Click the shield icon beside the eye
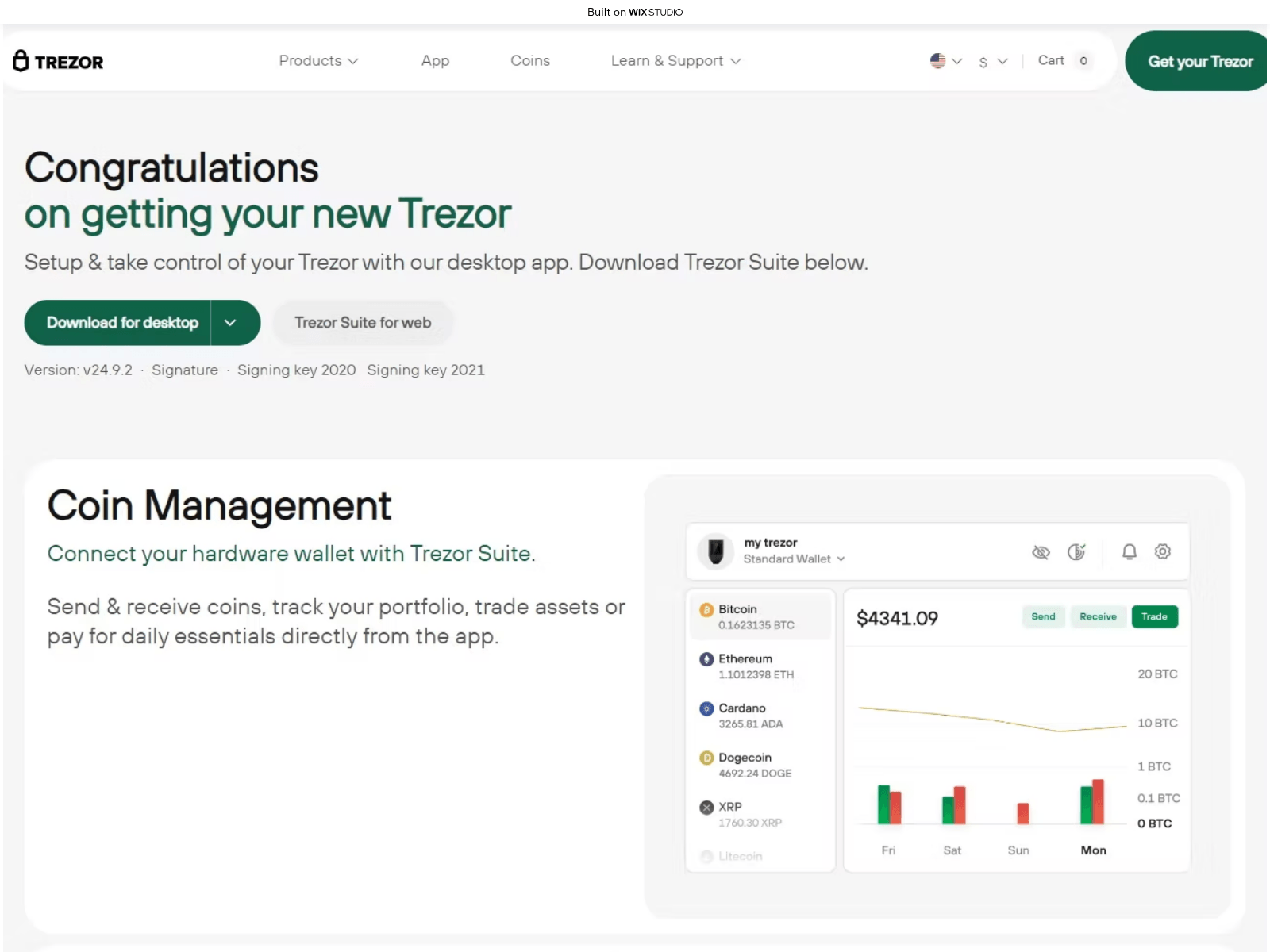This screenshot has height=952, width=1270. [x=1076, y=552]
